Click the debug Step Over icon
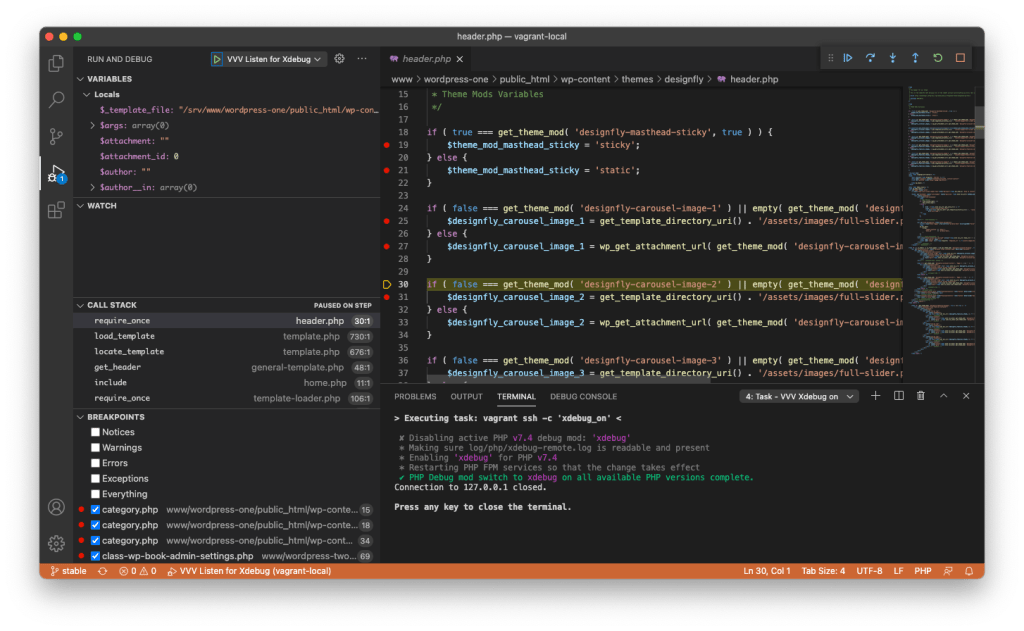The image size is (1024, 631). [x=870, y=58]
